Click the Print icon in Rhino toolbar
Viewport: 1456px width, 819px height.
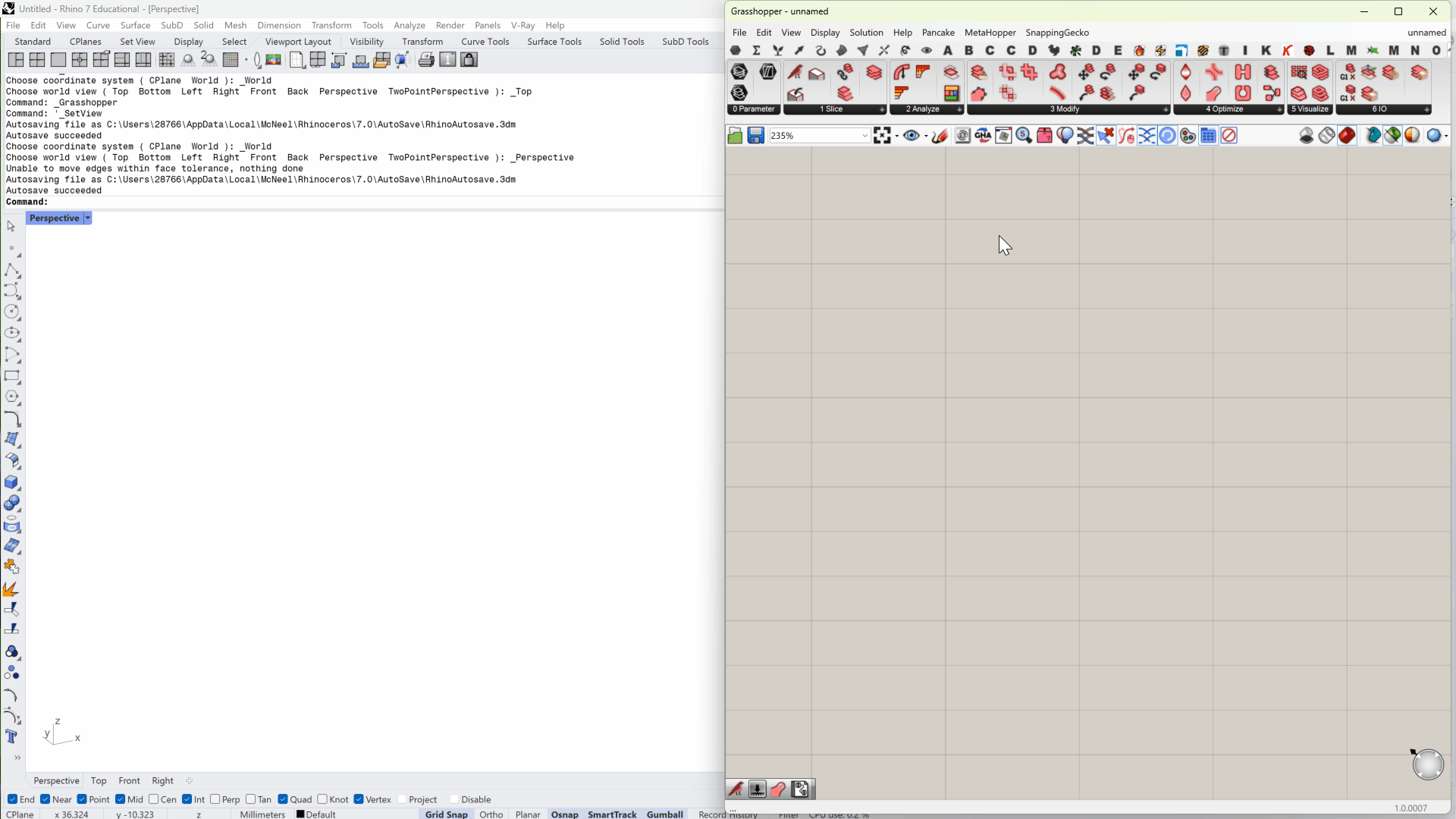point(426,60)
